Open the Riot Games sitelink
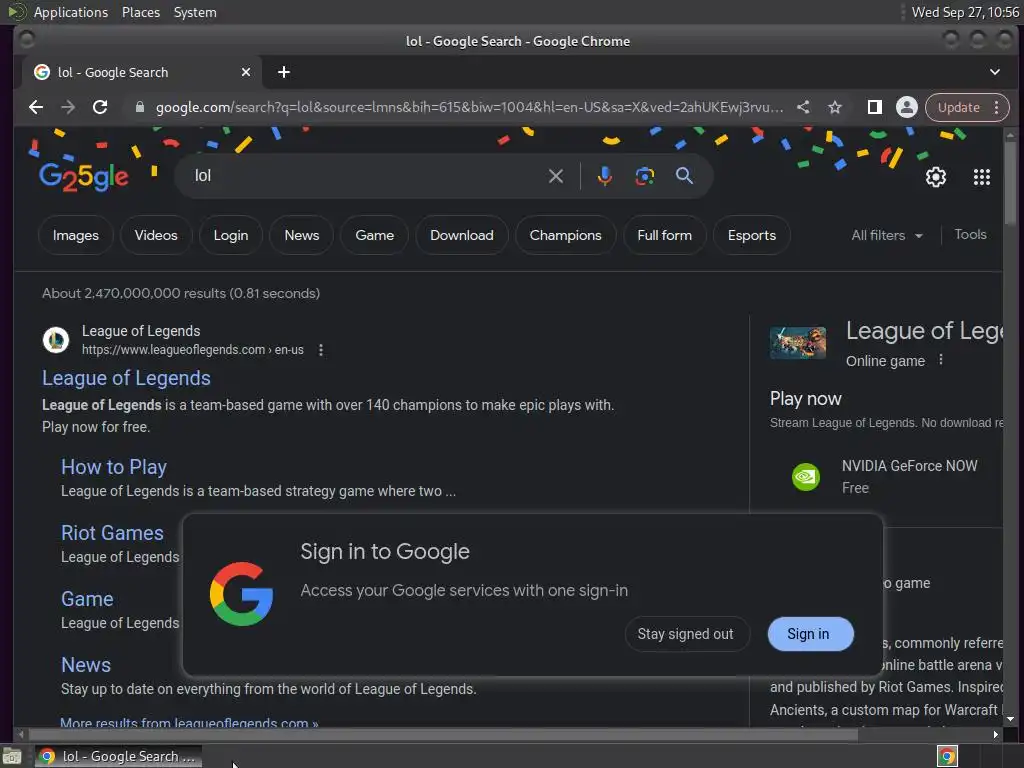1024x768 pixels. (x=112, y=533)
